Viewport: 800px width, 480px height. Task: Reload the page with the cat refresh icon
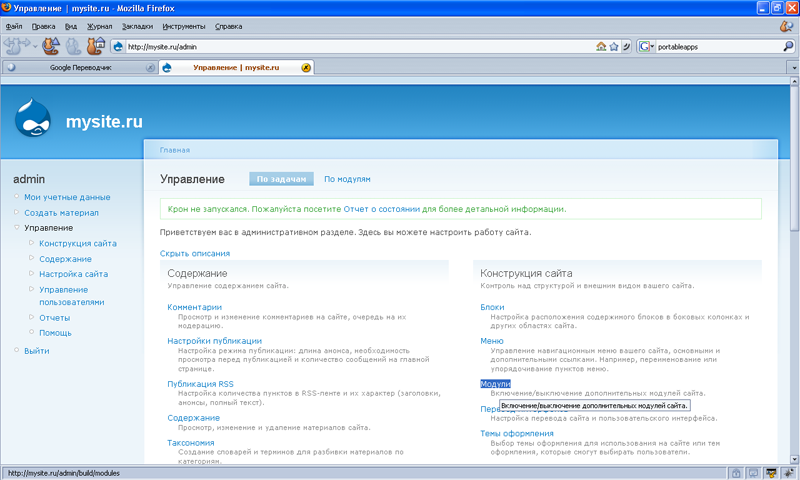51,46
